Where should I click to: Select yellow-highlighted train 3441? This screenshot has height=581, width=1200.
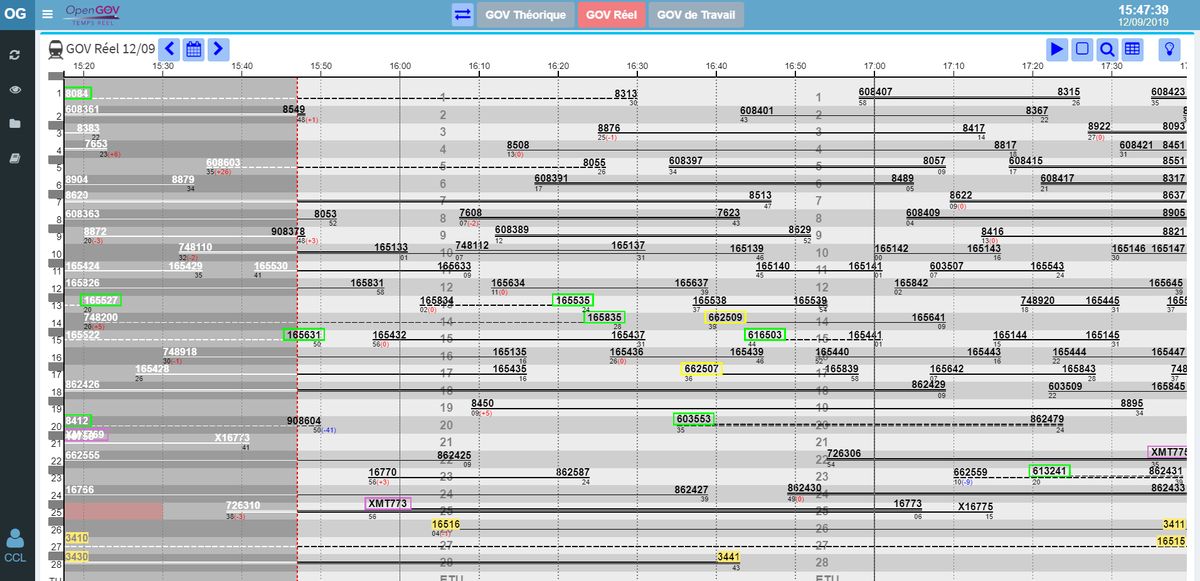729,557
